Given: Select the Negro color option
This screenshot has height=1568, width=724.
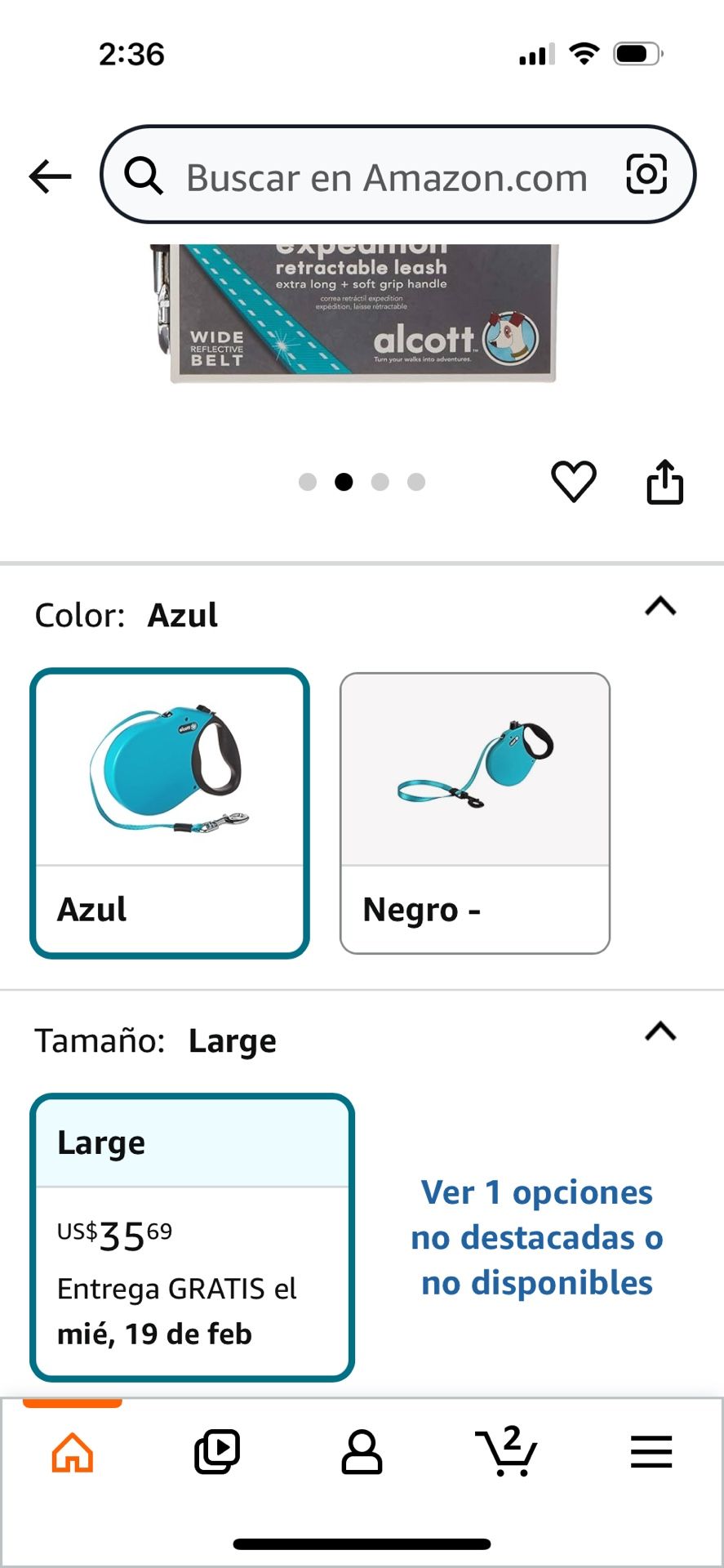Looking at the screenshot, I should click(474, 813).
